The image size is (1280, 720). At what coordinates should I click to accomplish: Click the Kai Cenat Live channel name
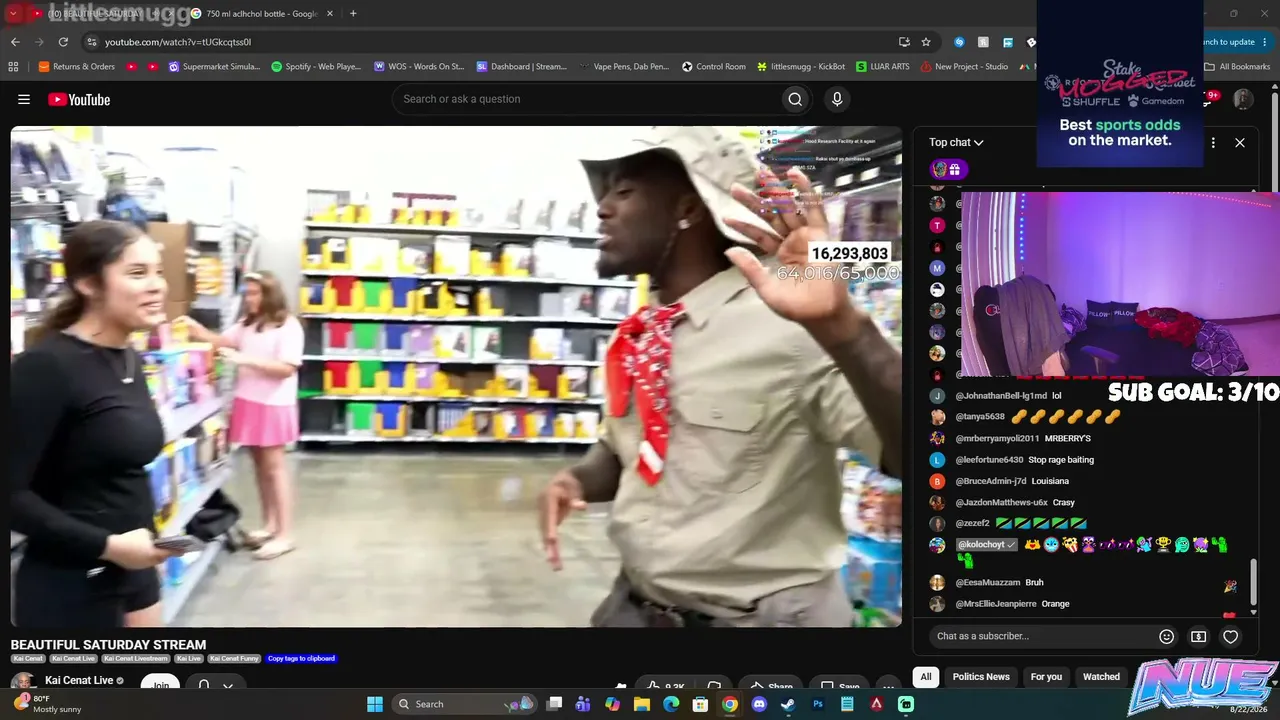pos(79,681)
